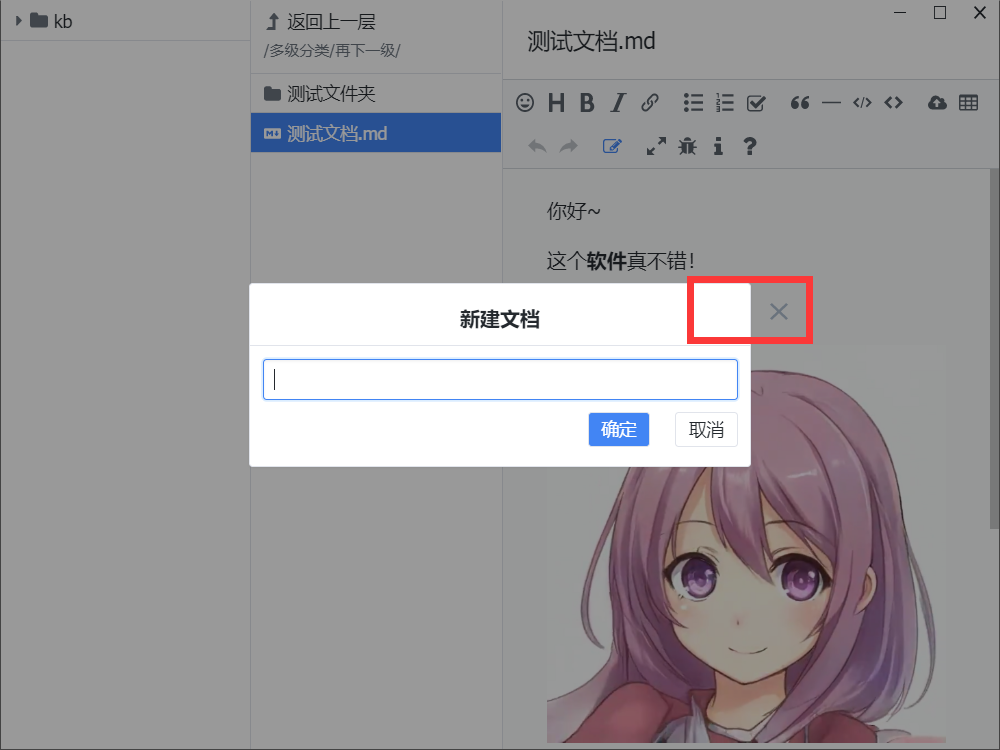This screenshot has width=1000, height=750.
Task: Insert a table into the document
Action: (967, 102)
